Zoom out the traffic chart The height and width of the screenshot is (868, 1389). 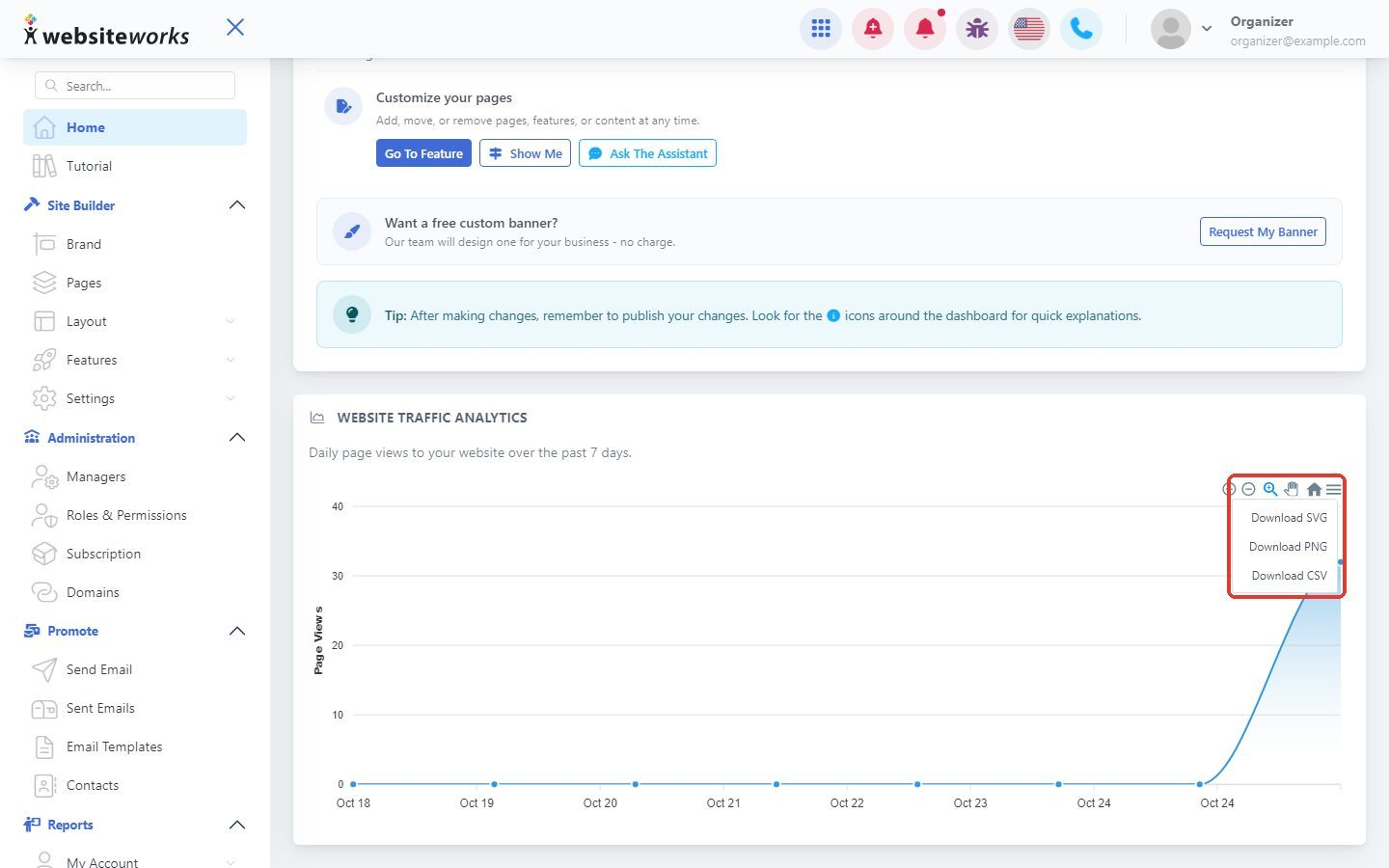(x=1248, y=489)
